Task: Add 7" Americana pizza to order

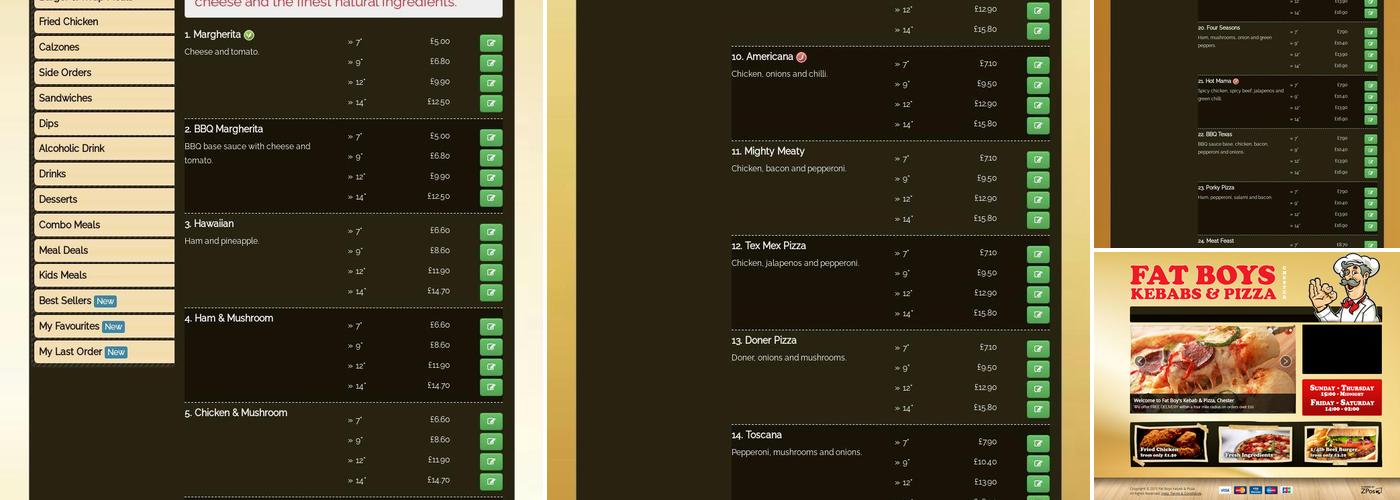Action: click(1038, 65)
